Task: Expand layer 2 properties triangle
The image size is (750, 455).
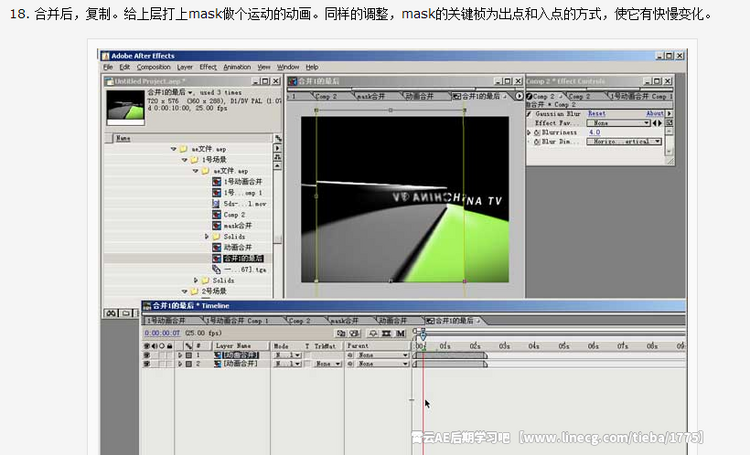Action: tap(180, 364)
